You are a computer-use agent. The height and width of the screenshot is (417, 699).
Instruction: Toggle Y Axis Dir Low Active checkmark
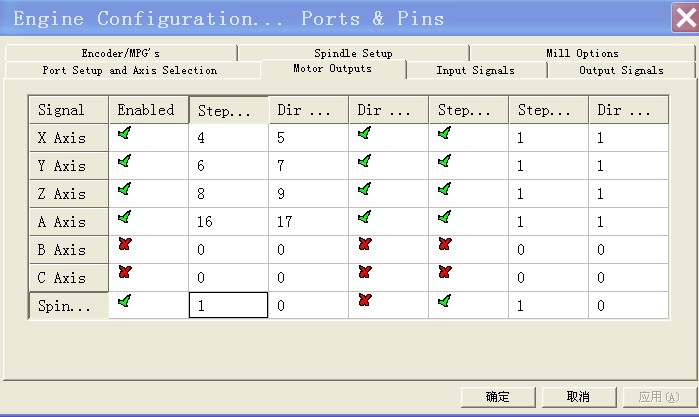364,161
